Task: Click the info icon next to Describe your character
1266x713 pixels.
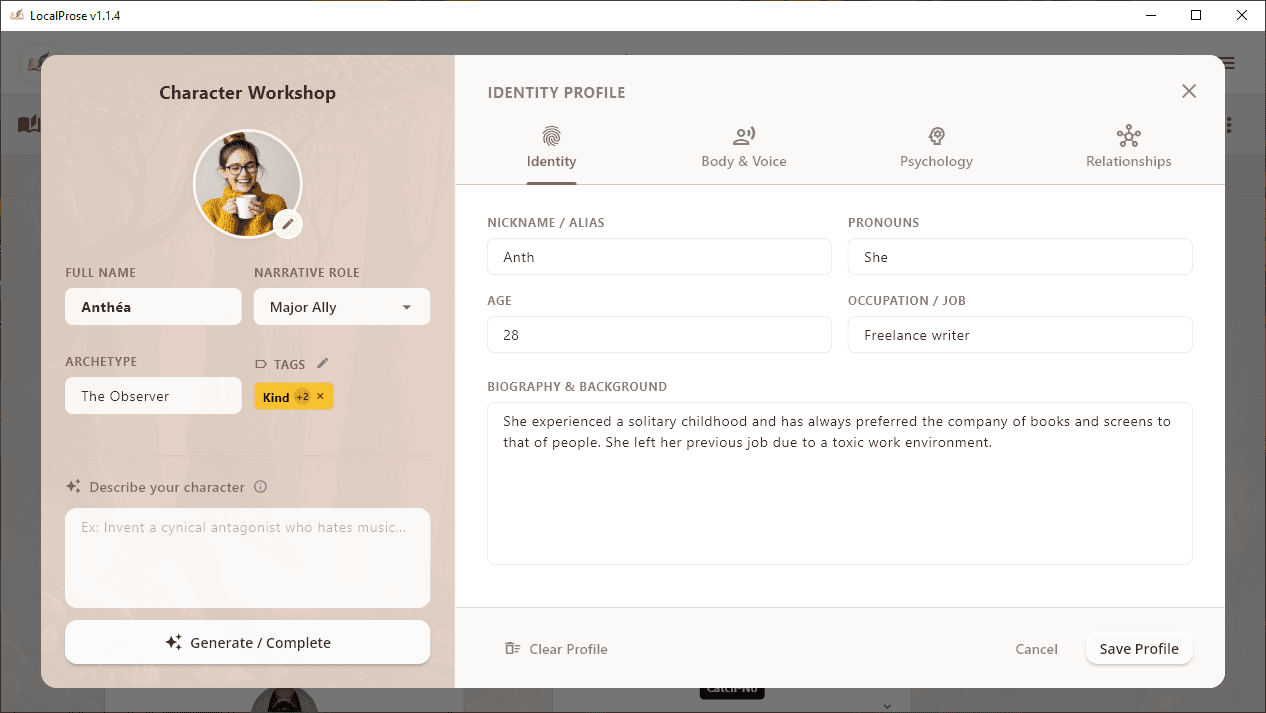Action: pyautogui.click(x=259, y=487)
